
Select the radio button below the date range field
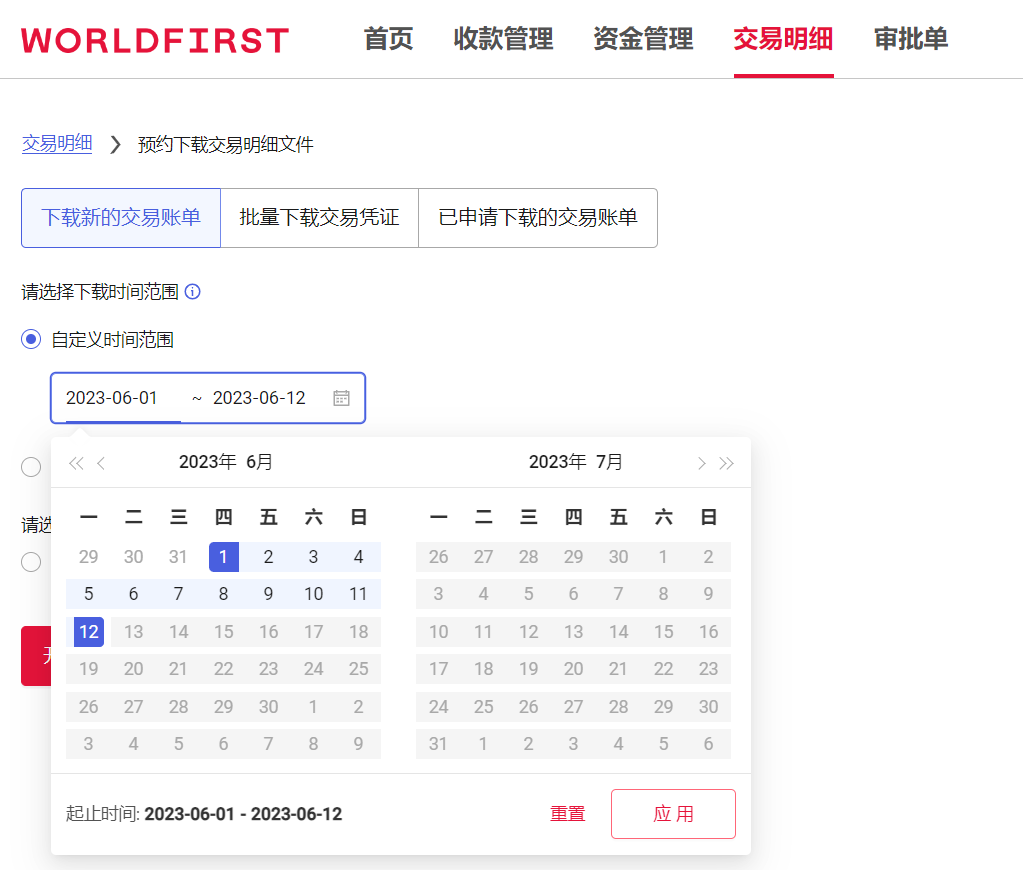(31, 467)
